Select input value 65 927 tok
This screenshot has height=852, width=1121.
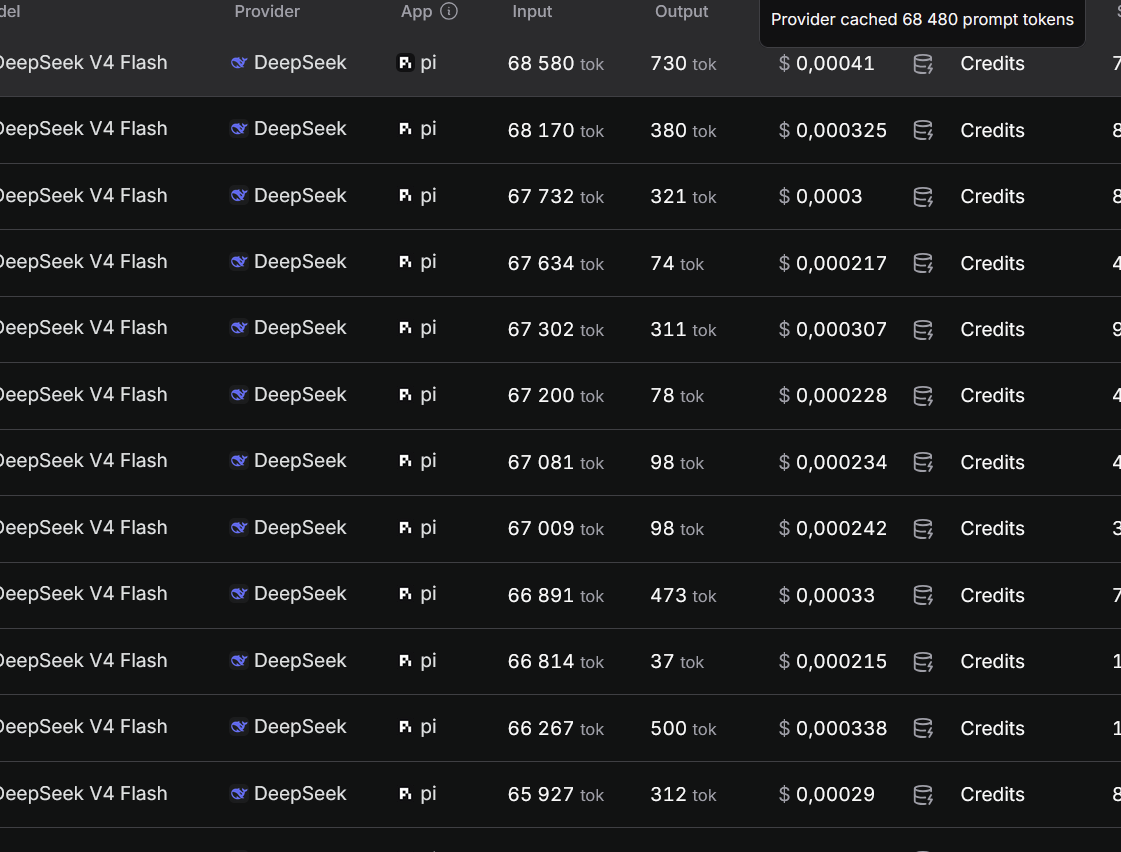tap(555, 794)
